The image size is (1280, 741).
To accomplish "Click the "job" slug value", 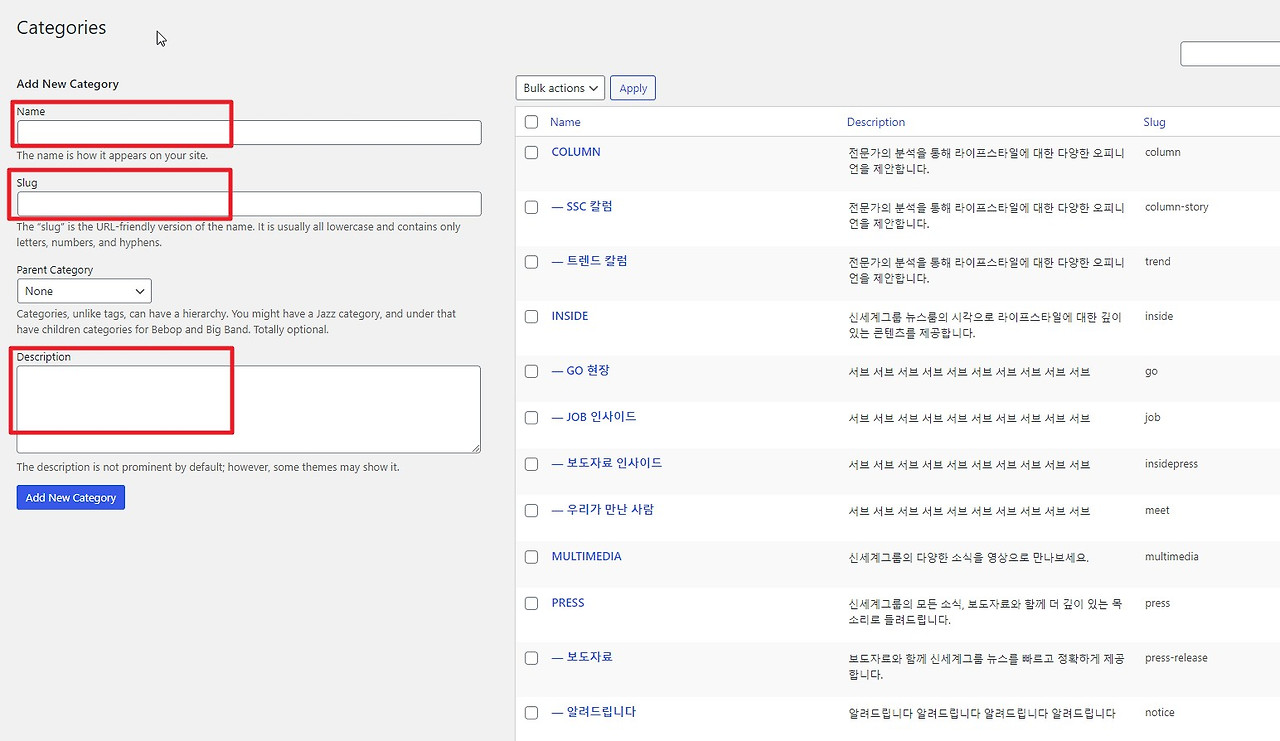I will (x=1153, y=417).
